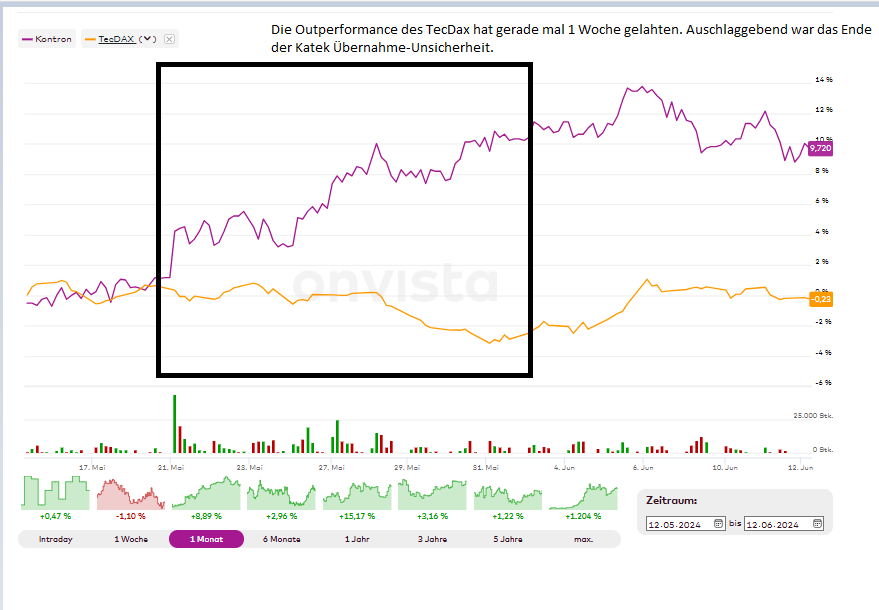879x610 pixels.
Task: Click the magenta 9,720 price tag on the chart
Action: (x=822, y=147)
